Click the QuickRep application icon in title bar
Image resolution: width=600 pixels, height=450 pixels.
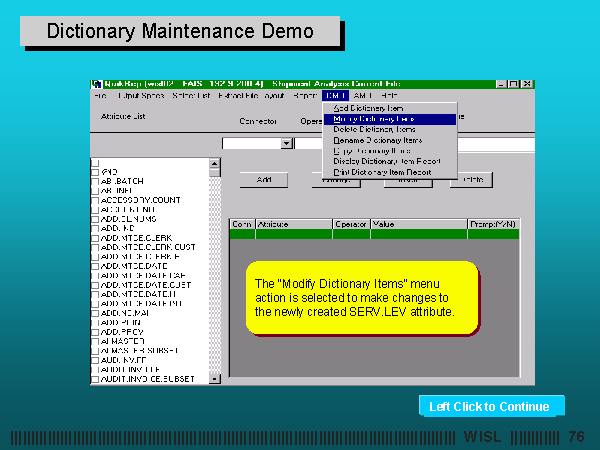point(97,84)
